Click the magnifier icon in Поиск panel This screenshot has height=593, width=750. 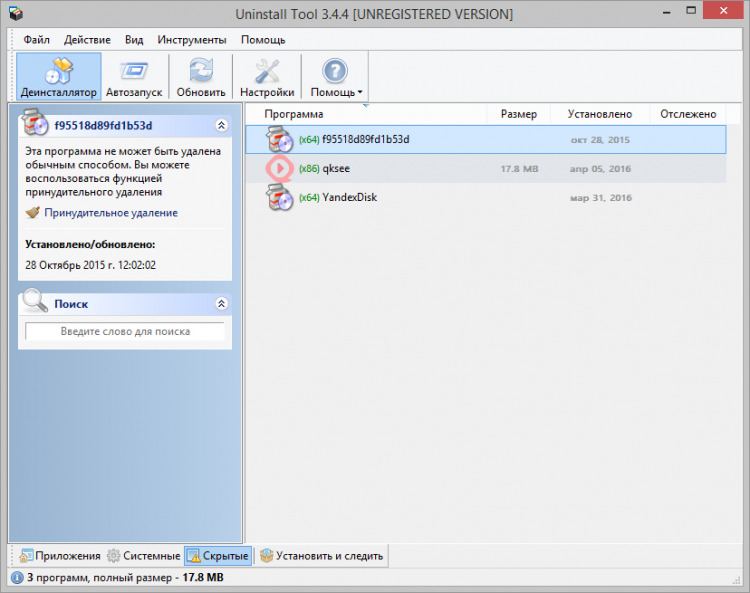point(35,300)
